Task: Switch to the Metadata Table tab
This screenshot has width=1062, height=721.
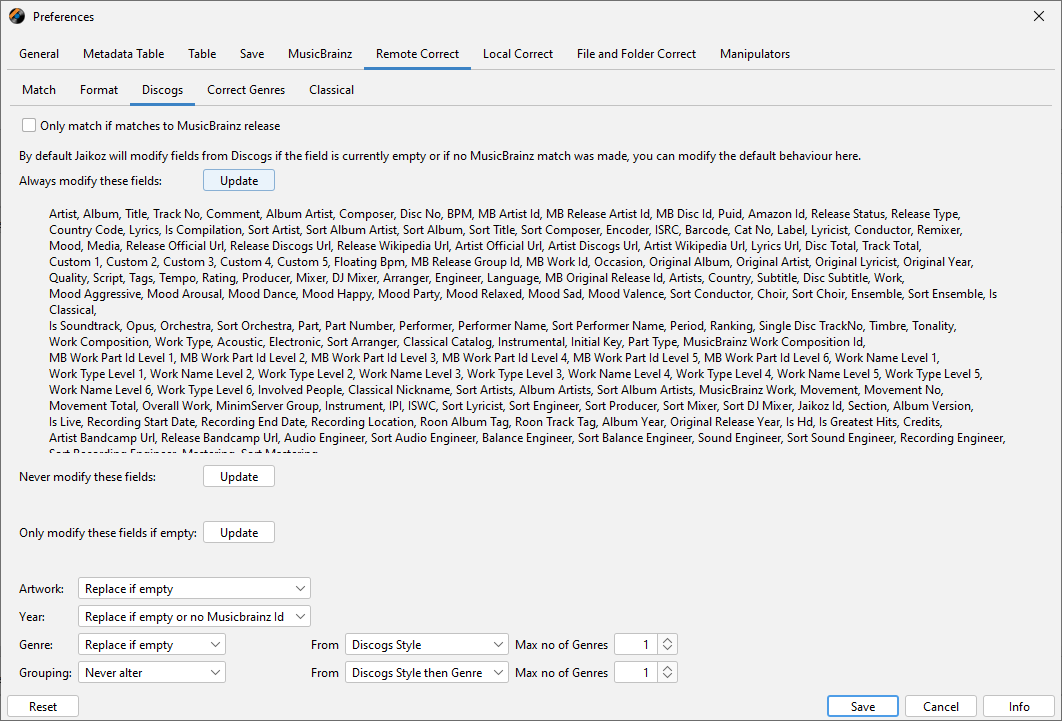Action: point(123,54)
